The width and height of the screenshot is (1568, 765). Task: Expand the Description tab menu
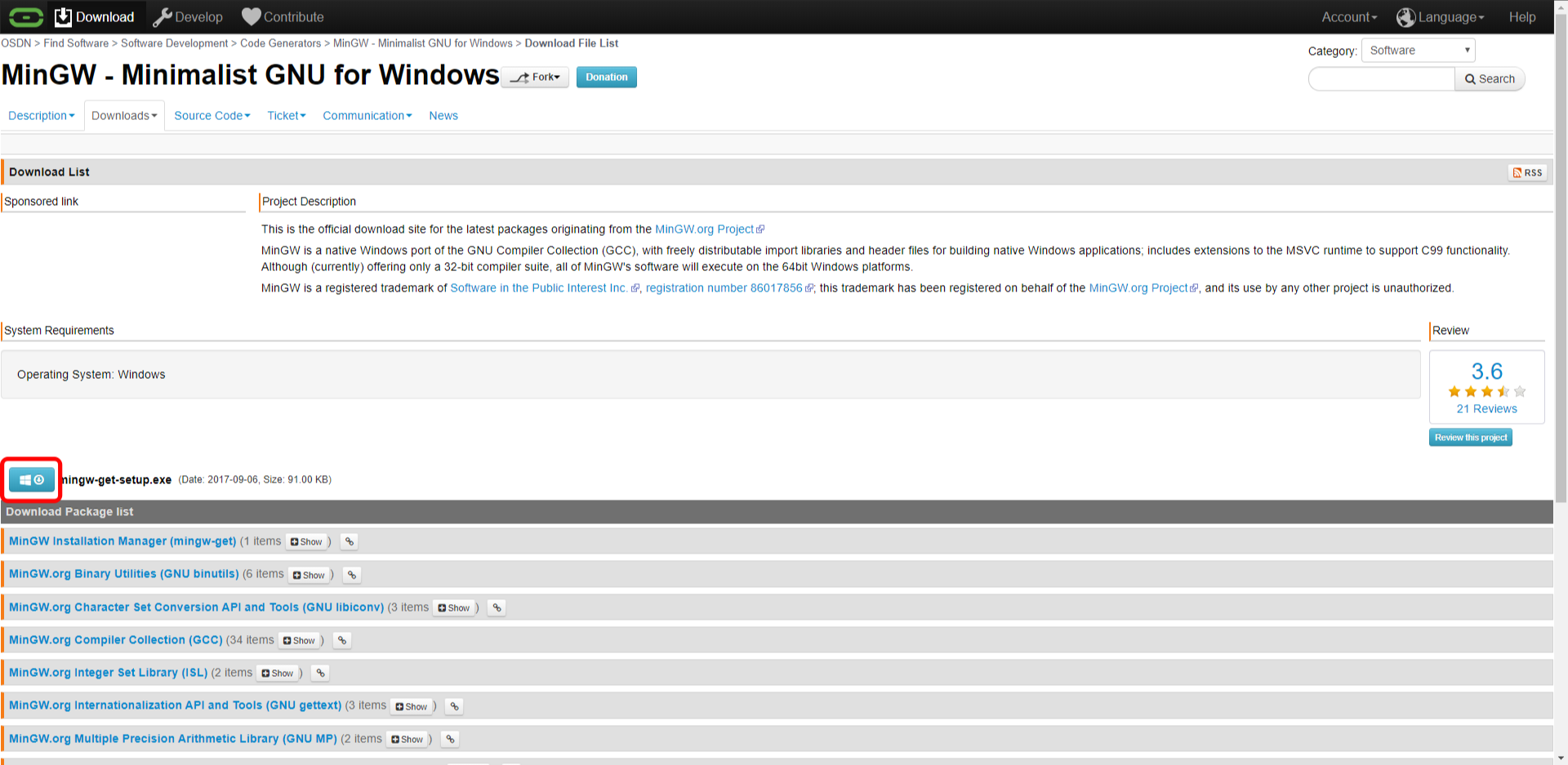coord(42,116)
